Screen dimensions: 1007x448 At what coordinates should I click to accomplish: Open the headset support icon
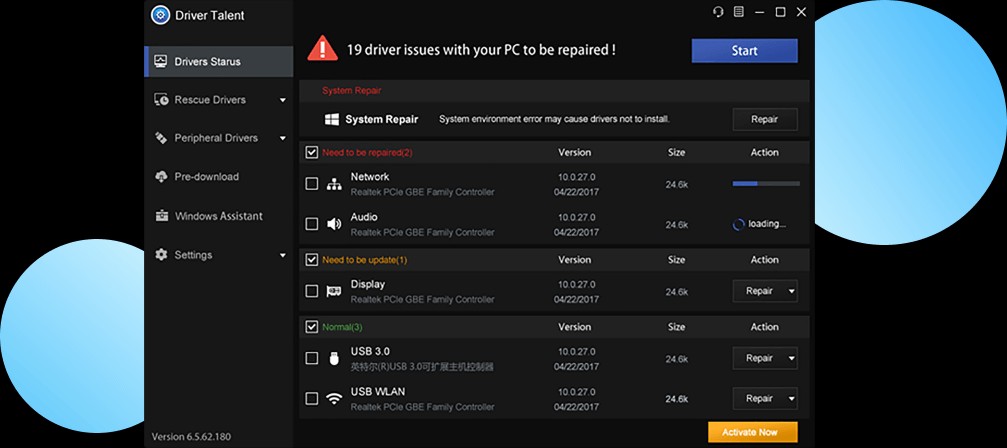tap(717, 12)
